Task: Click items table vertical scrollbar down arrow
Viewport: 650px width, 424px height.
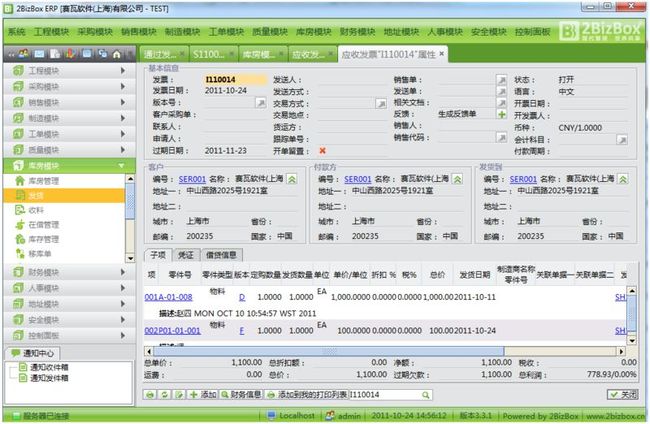Action: coord(631,341)
